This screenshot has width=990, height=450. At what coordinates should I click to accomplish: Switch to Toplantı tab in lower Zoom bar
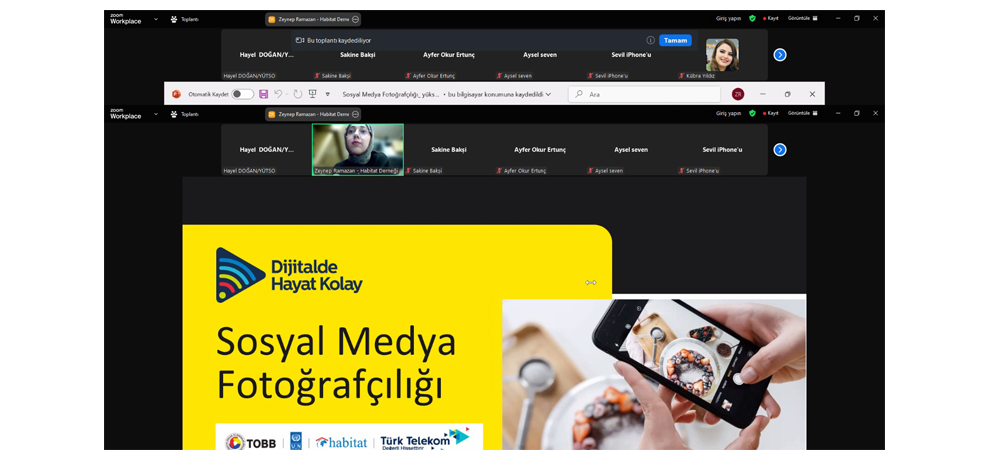[184, 114]
